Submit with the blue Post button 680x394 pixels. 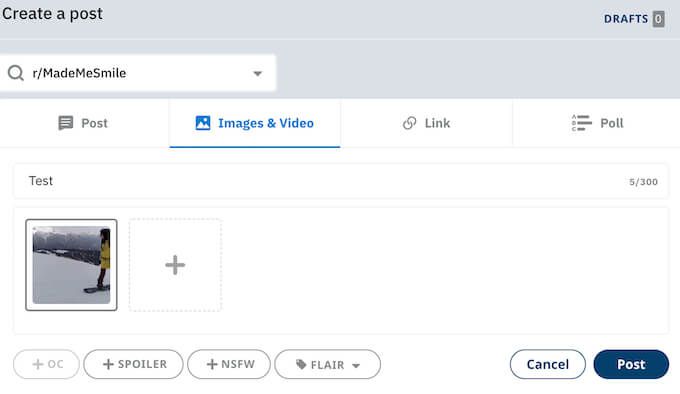click(x=631, y=364)
